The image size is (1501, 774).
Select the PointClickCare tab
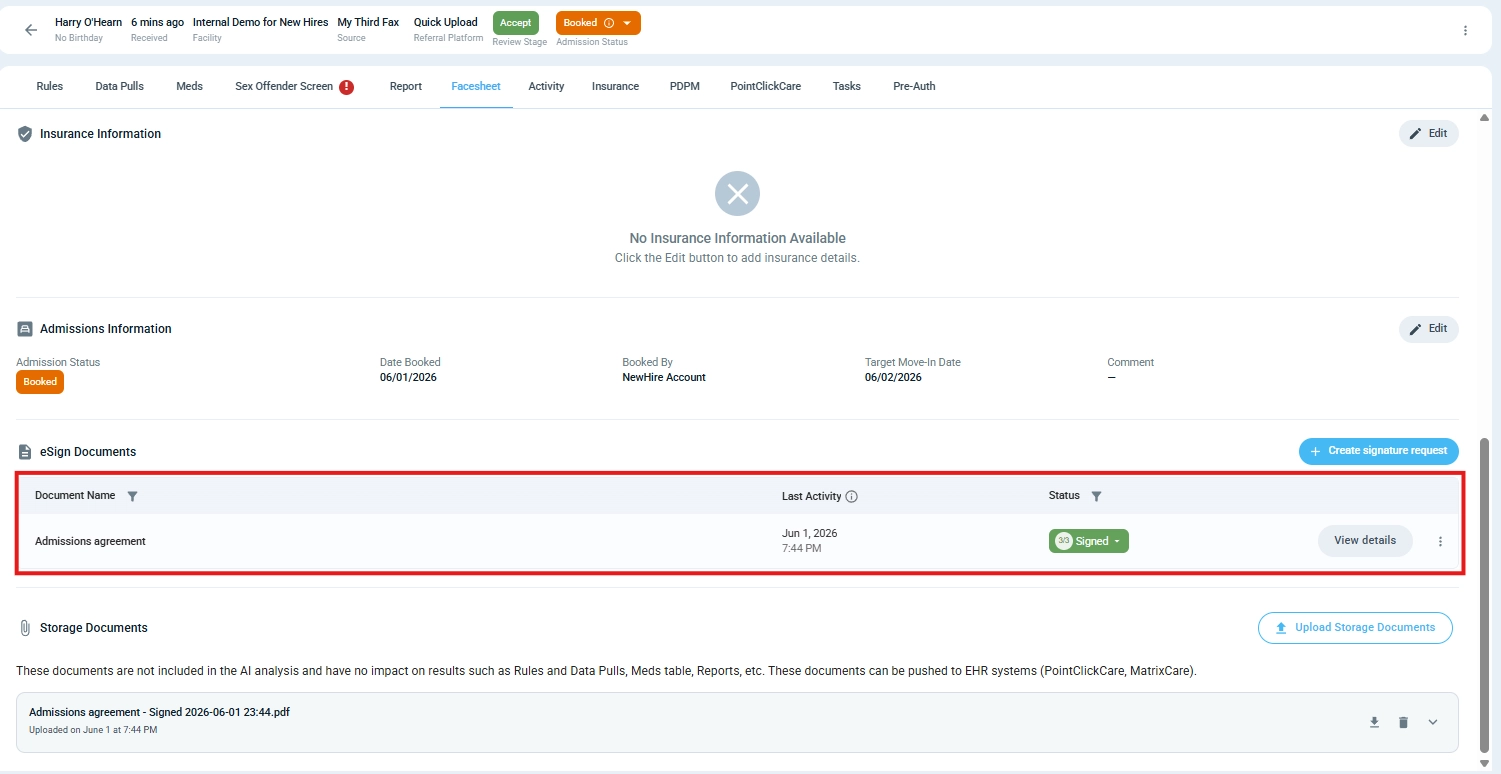pyautogui.click(x=766, y=86)
